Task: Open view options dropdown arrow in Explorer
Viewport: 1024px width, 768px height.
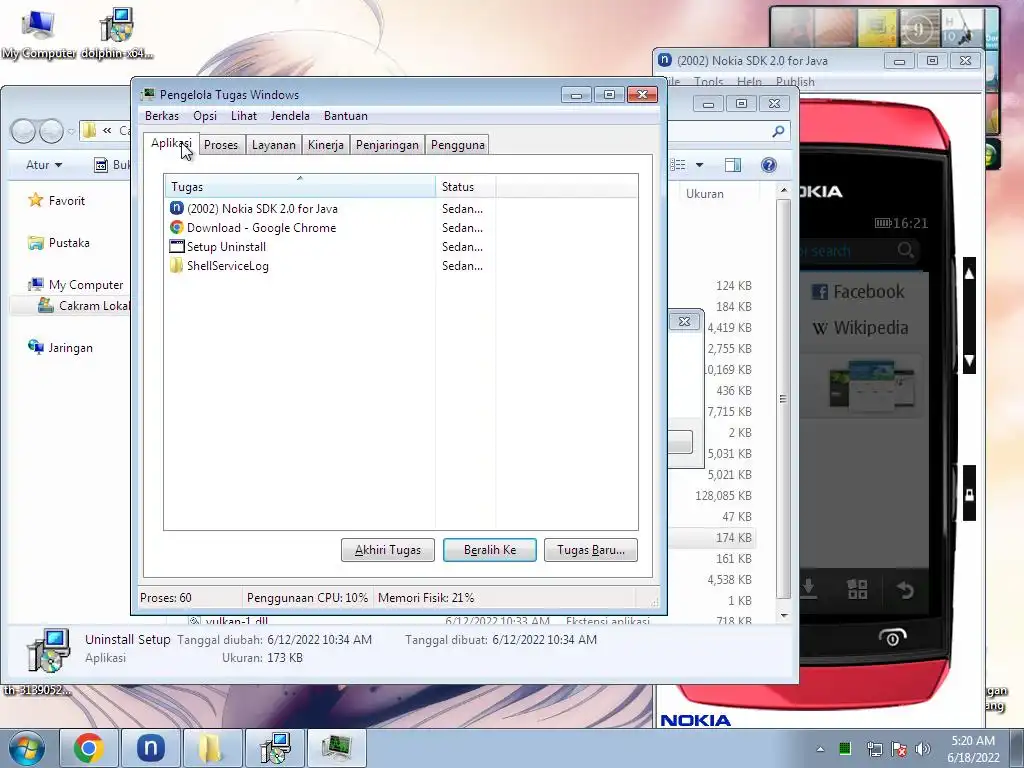Action: click(x=699, y=165)
